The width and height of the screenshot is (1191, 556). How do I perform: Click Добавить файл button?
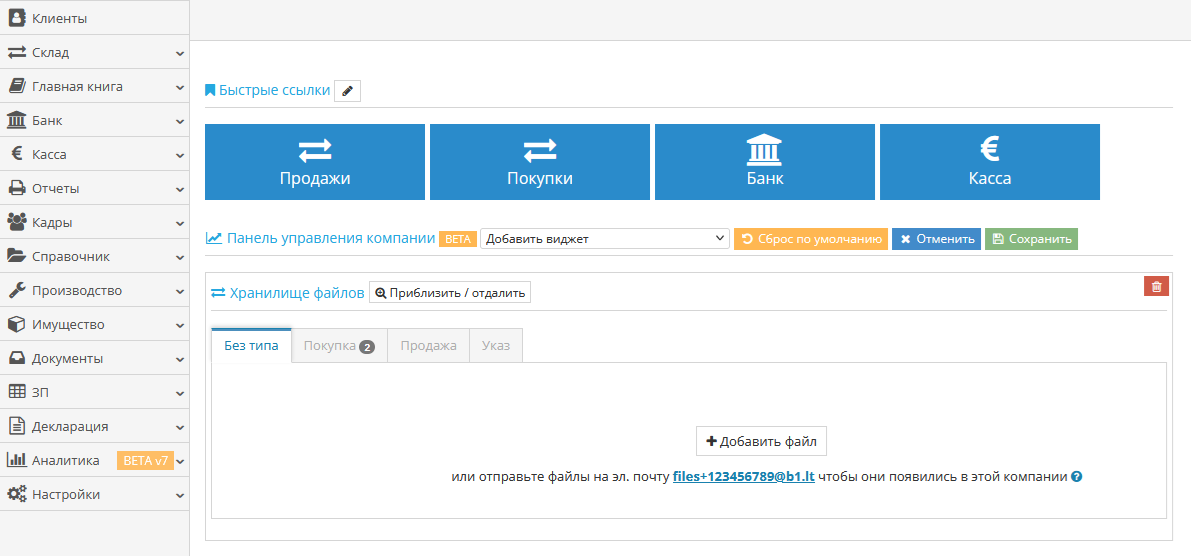click(761, 441)
